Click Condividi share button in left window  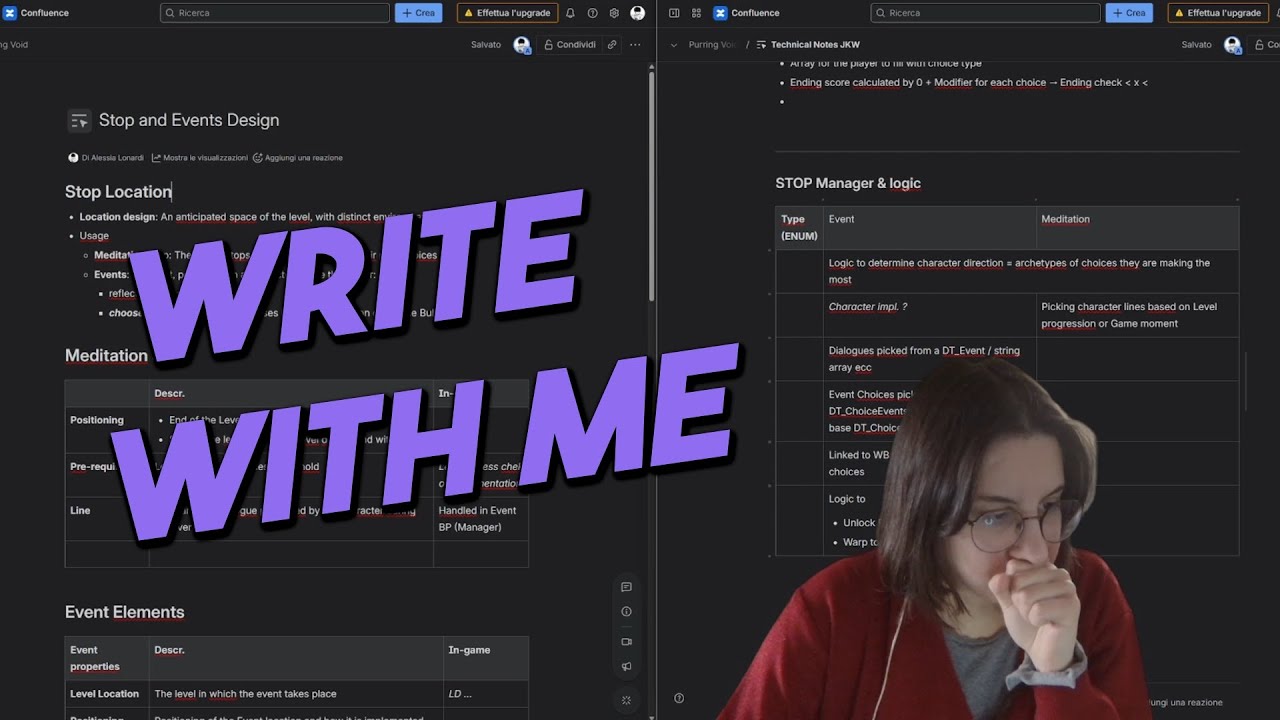[570, 45]
